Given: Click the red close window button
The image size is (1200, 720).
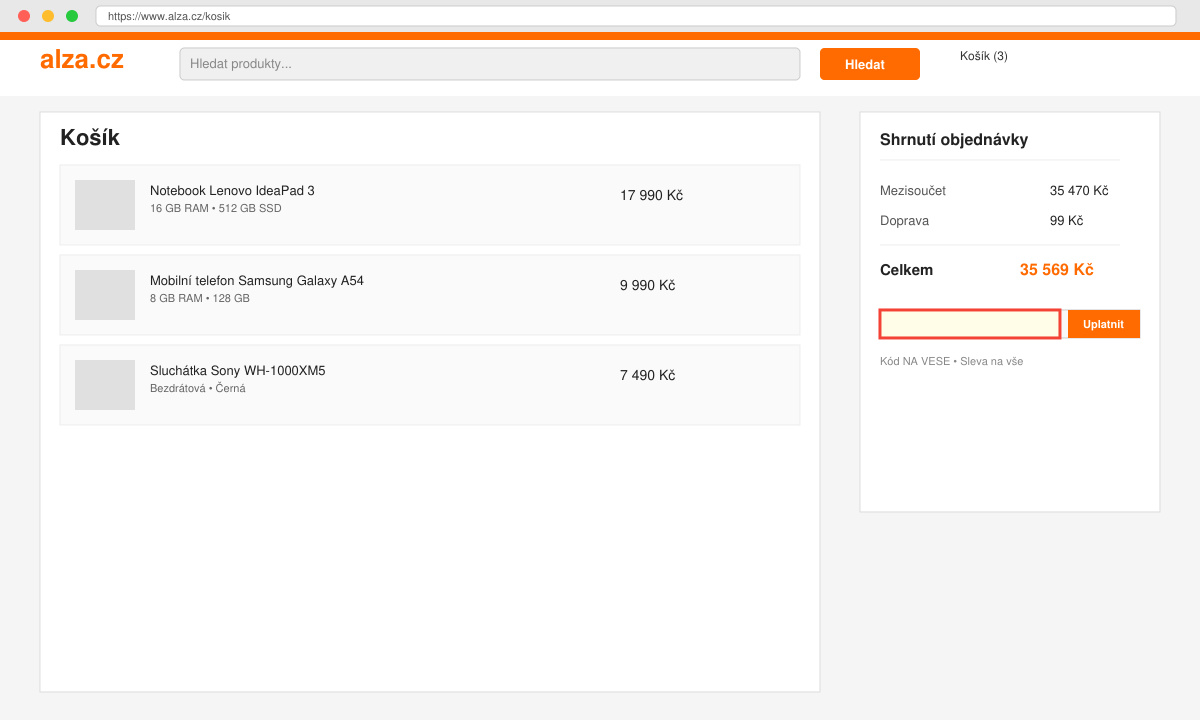Looking at the screenshot, I should [x=24, y=16].
